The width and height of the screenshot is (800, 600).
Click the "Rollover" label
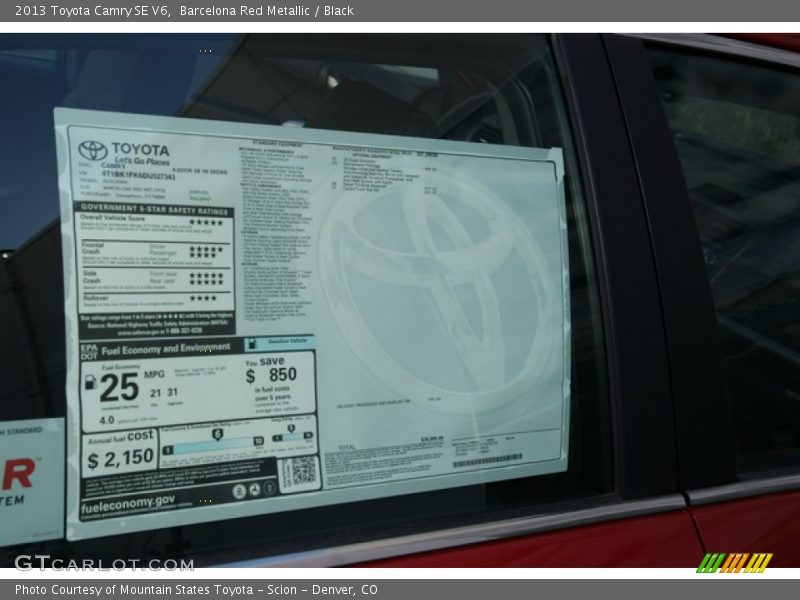pyautogui.click(x=96, y=298)
